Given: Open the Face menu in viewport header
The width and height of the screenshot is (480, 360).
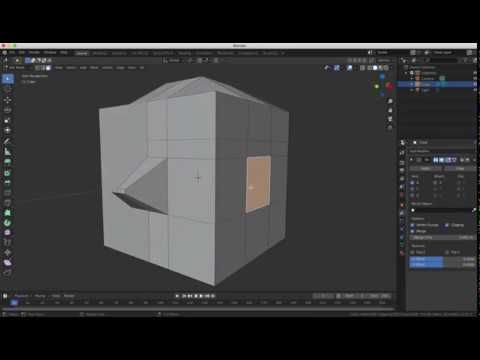Looking at the screenshot, I should click(132, 68).
